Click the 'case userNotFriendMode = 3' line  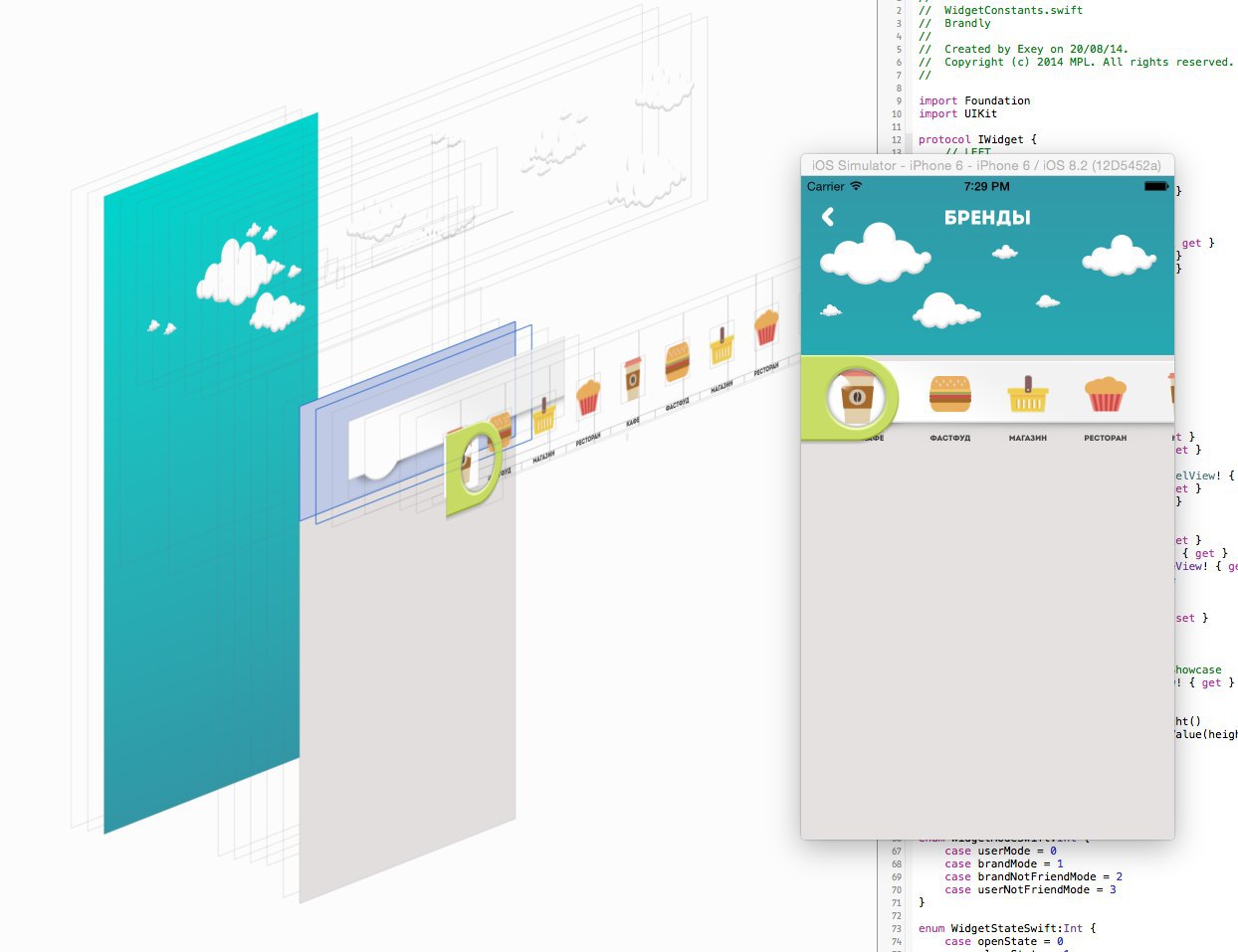click(x=1030, y=889)
